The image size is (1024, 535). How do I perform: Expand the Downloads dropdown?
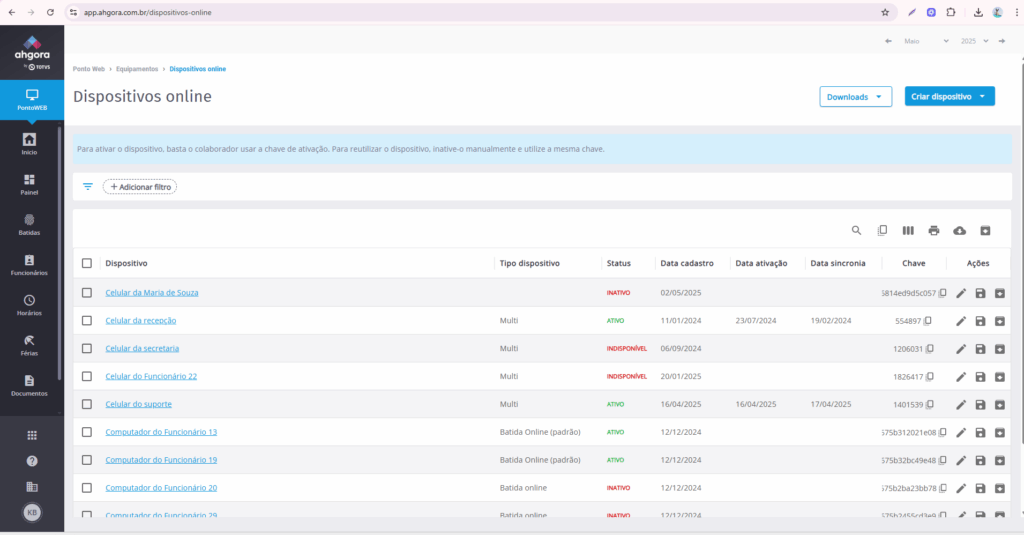pyautogui.click(x=855, y=97)
